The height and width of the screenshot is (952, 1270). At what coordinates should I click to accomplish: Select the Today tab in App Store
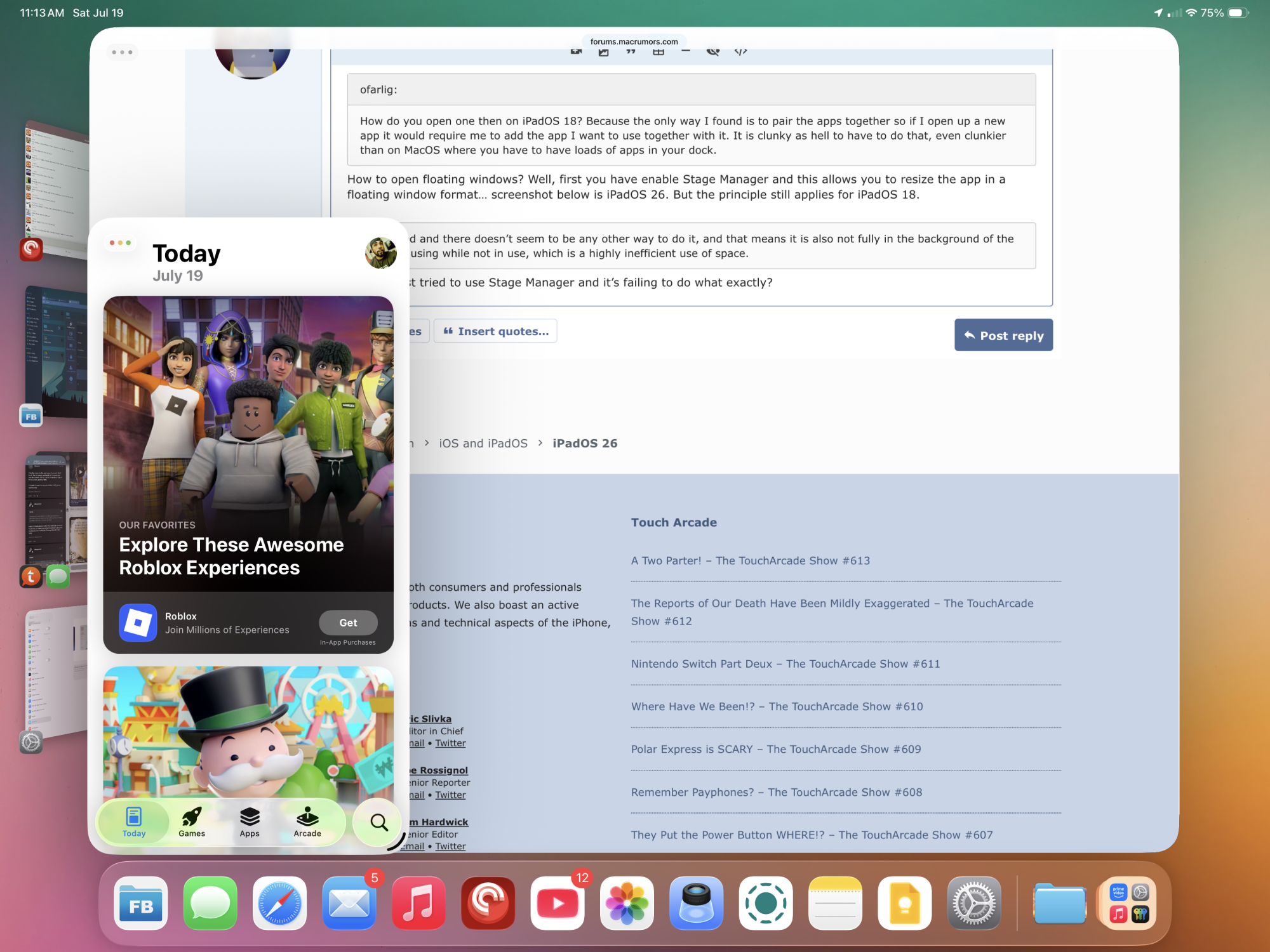point(134,823)
